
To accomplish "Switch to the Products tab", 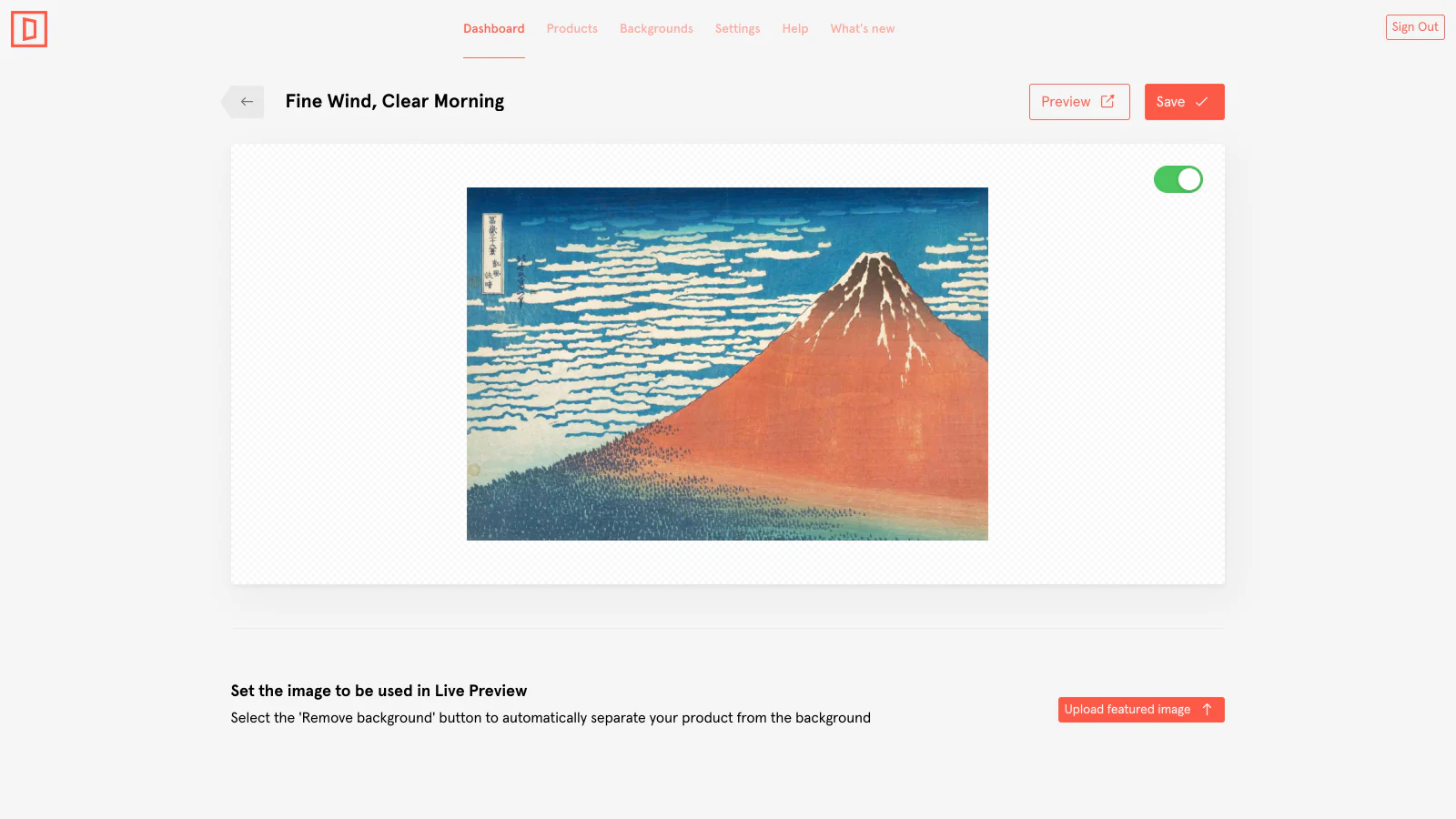I will [572, 28].
